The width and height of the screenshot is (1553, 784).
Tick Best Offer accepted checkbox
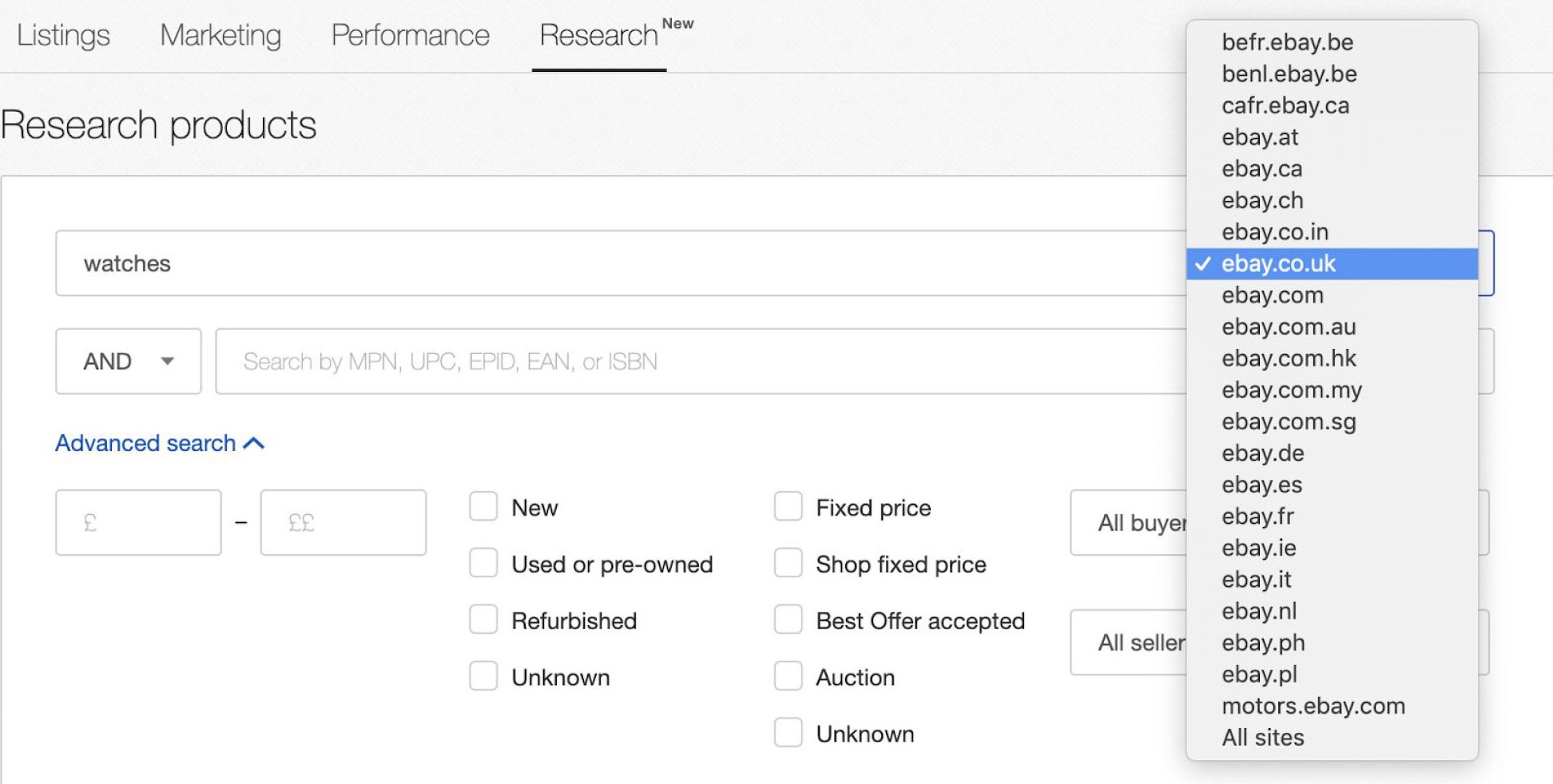[788, 620]
